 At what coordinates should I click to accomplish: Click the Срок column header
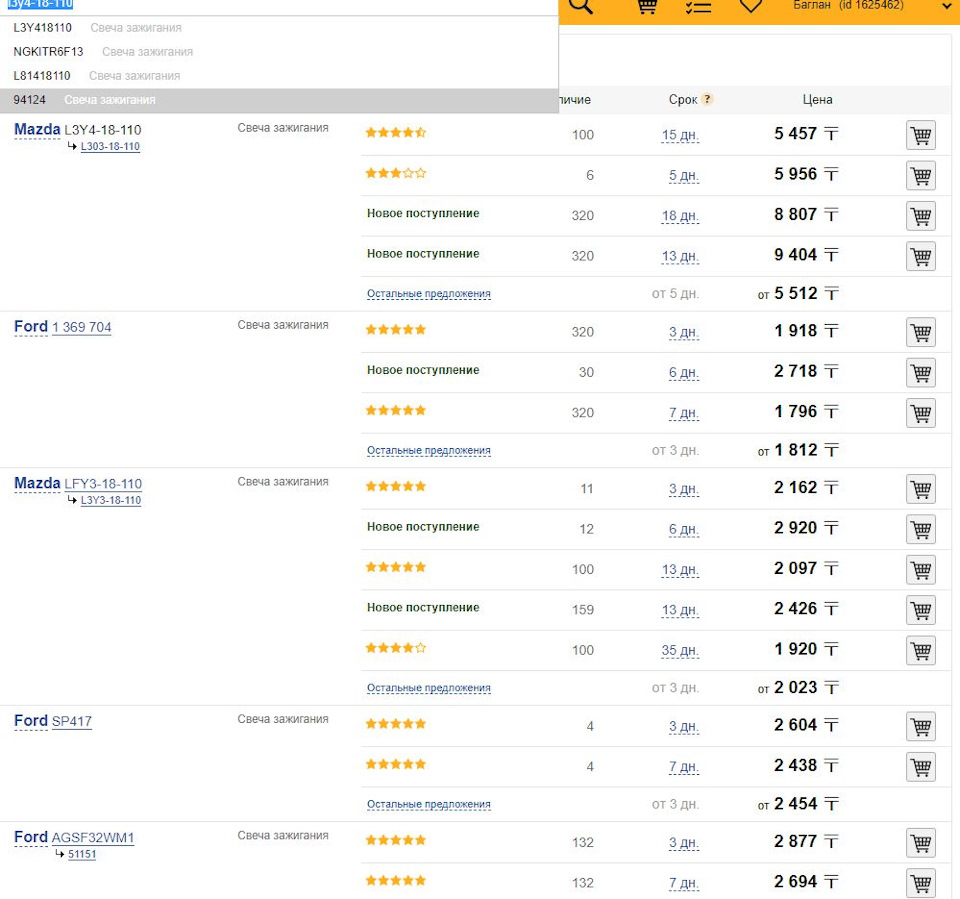[x=683, y=99]
